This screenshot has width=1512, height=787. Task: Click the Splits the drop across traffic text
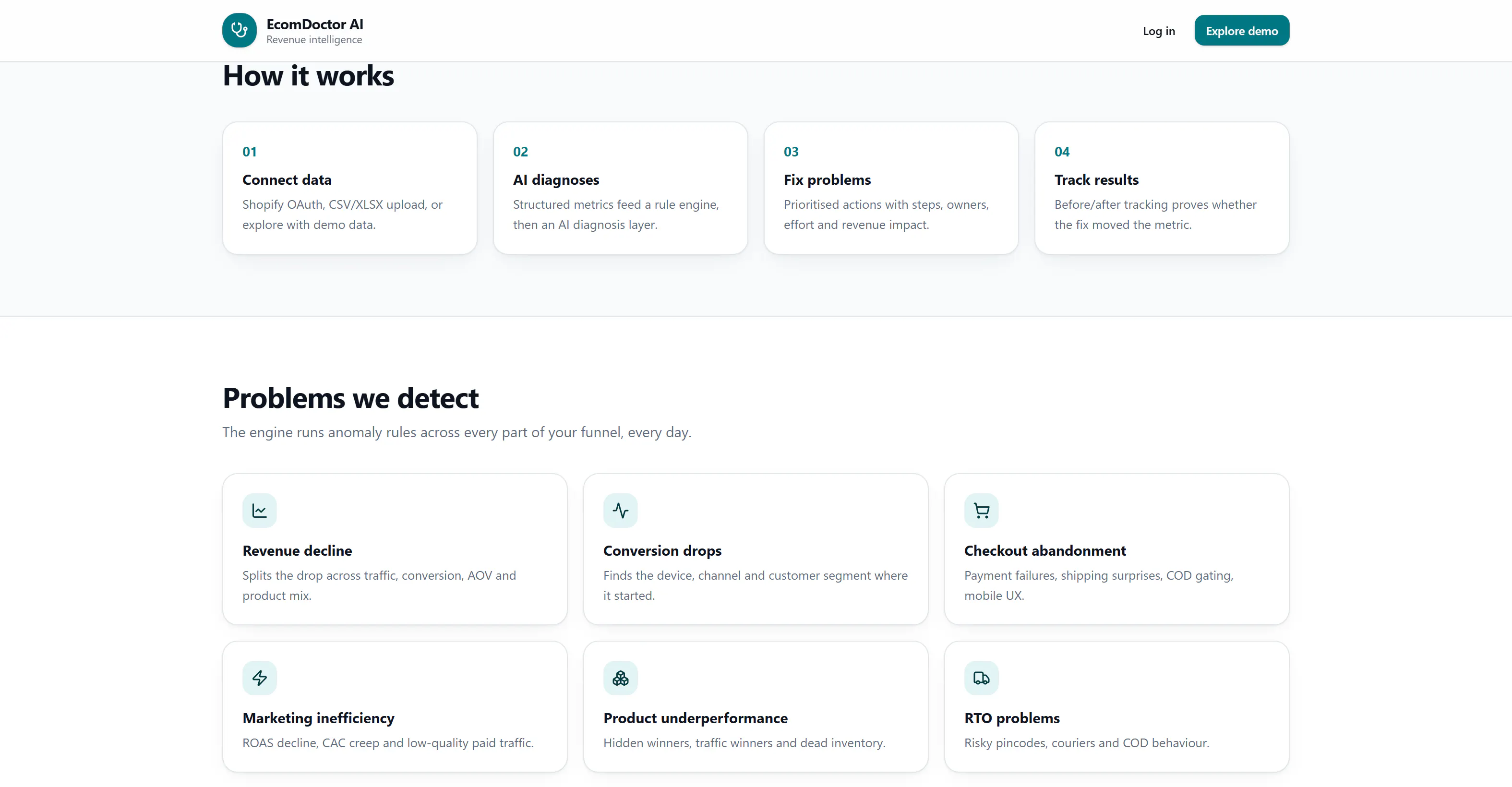coord(379,585)
